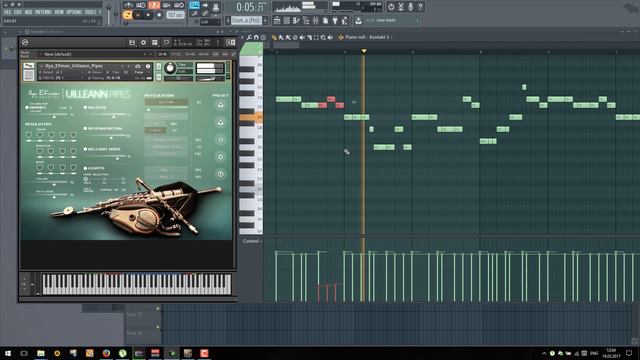Open the ADD menu
Viewport: 640px width, 360px height.
pyautogui.click(x=28, y=12)
